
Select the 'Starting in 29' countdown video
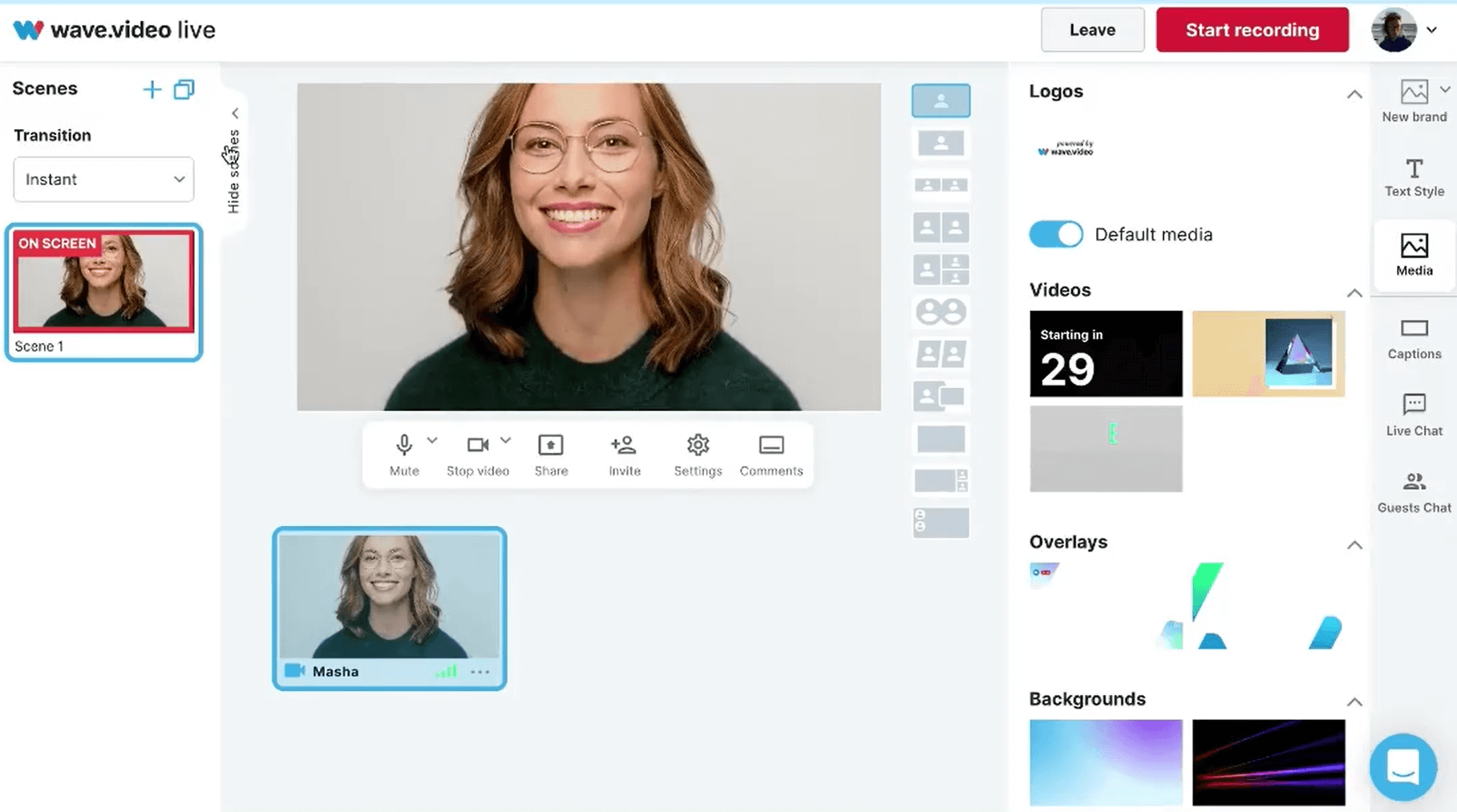pos(1106,353)
